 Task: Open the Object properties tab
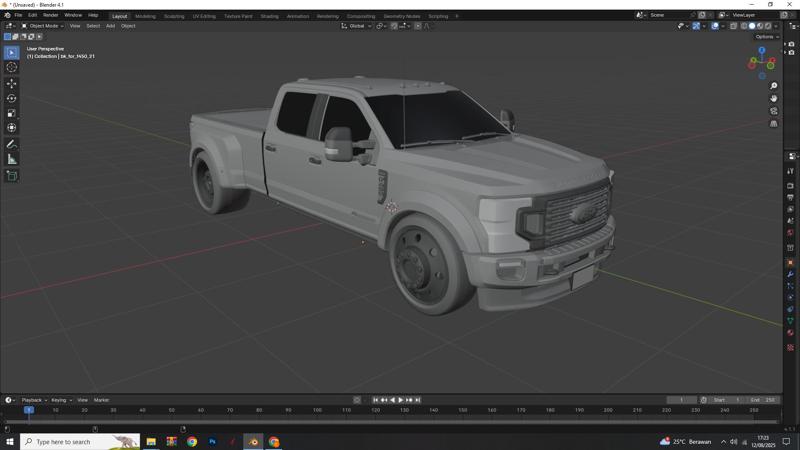click(x=790, y=263)
